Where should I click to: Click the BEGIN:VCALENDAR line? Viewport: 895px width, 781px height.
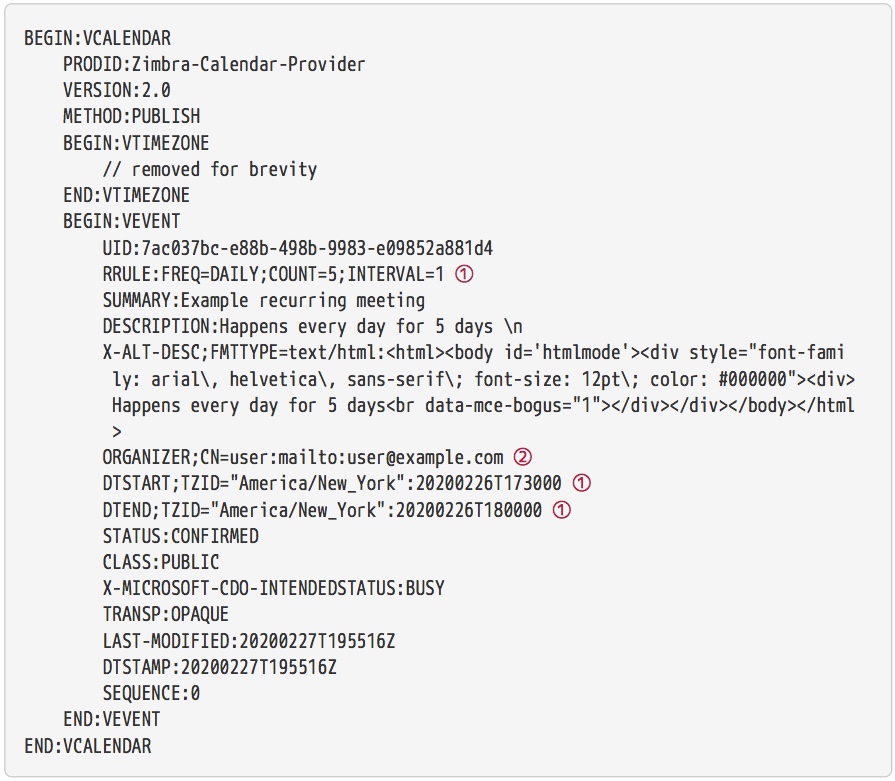point(98,38)
